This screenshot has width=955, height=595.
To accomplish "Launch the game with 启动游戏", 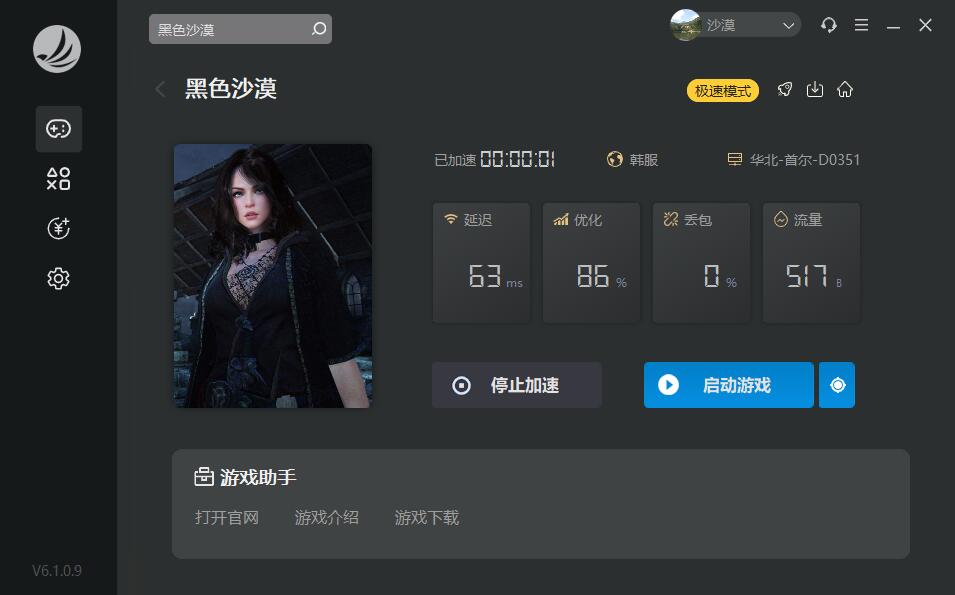I will point(728,385).
